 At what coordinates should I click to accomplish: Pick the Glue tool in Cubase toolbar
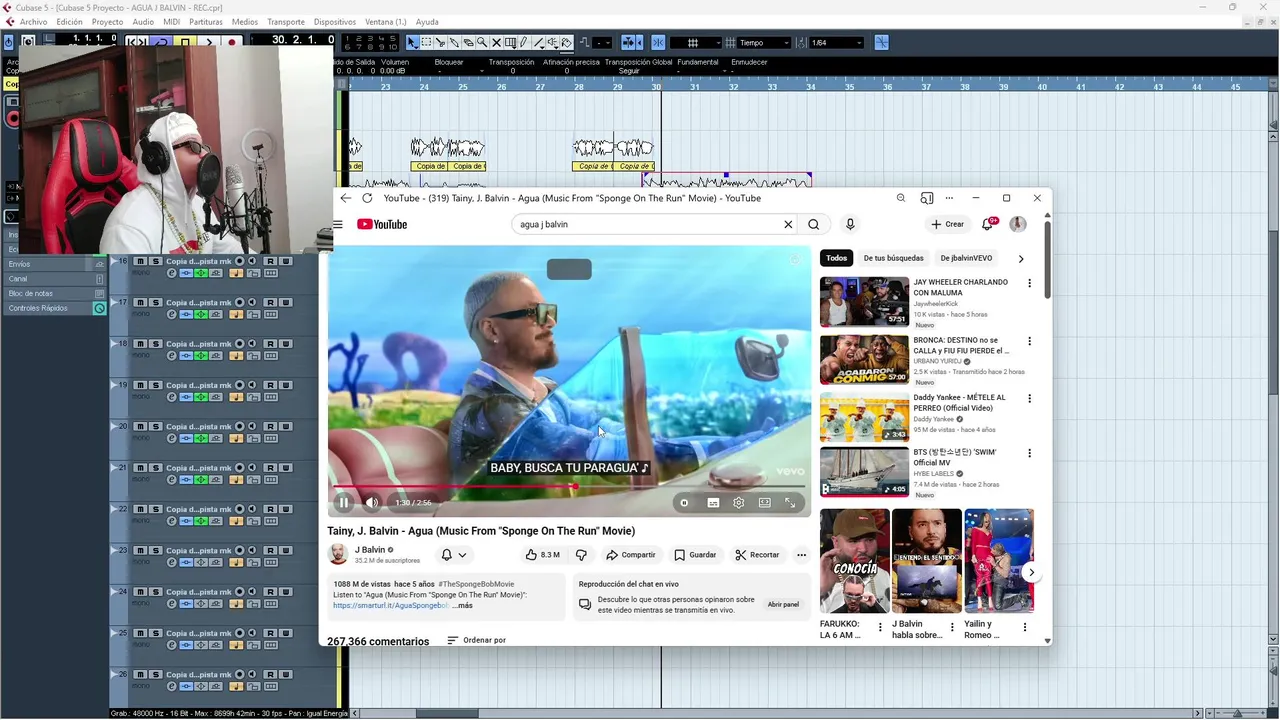[454, 43]
